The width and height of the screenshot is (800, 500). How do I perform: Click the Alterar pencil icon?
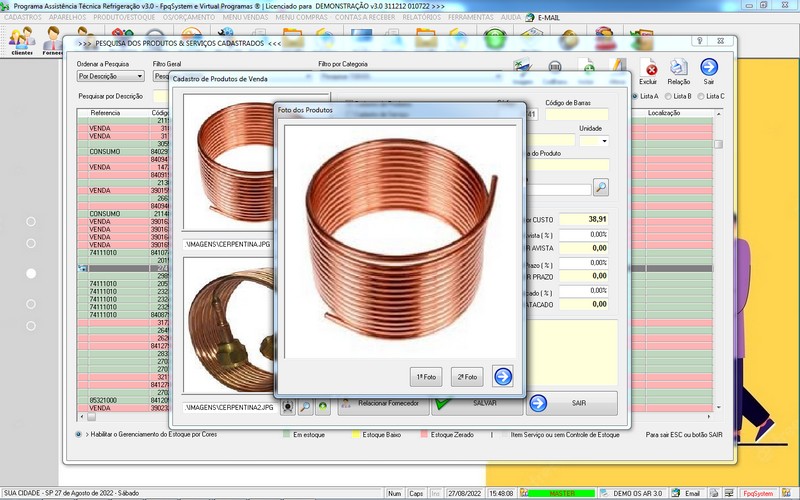[x=617, y=71]
